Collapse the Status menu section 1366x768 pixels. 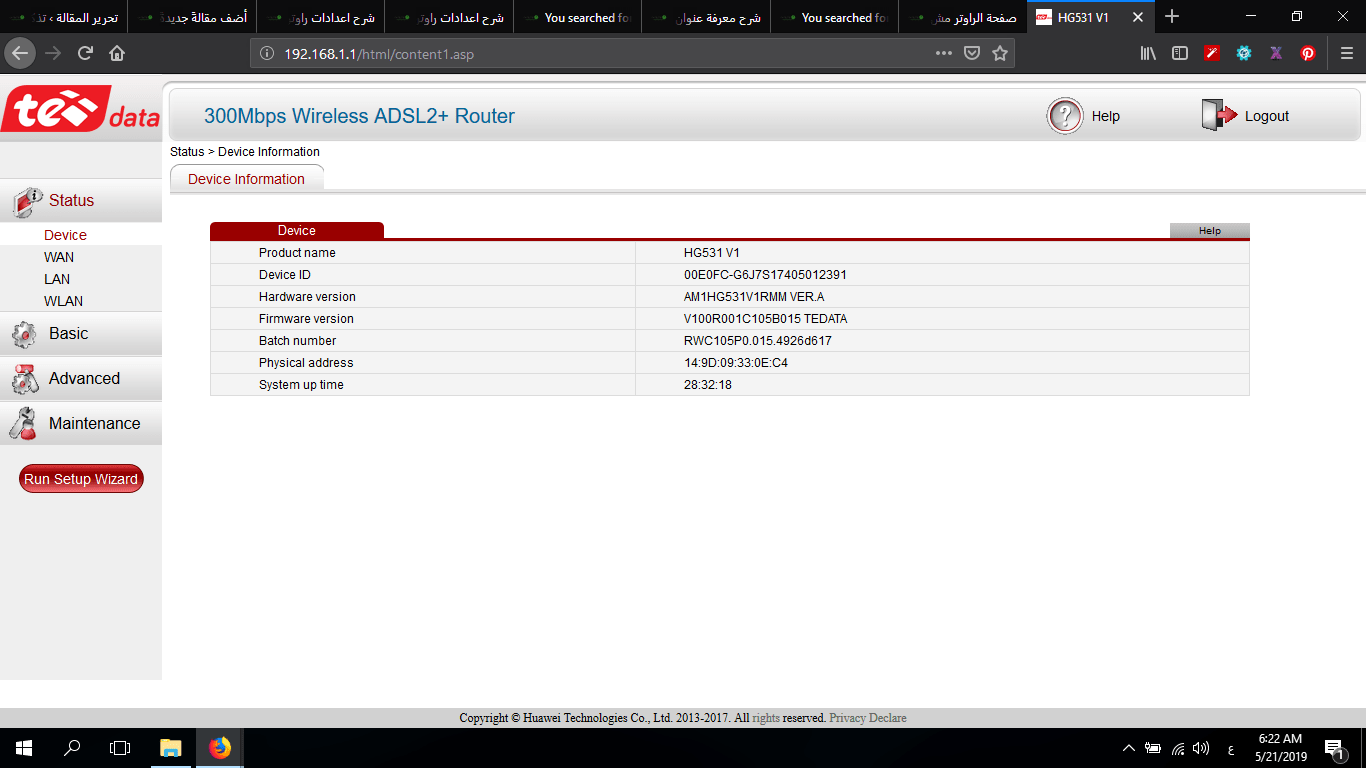[x=80, y=201]
